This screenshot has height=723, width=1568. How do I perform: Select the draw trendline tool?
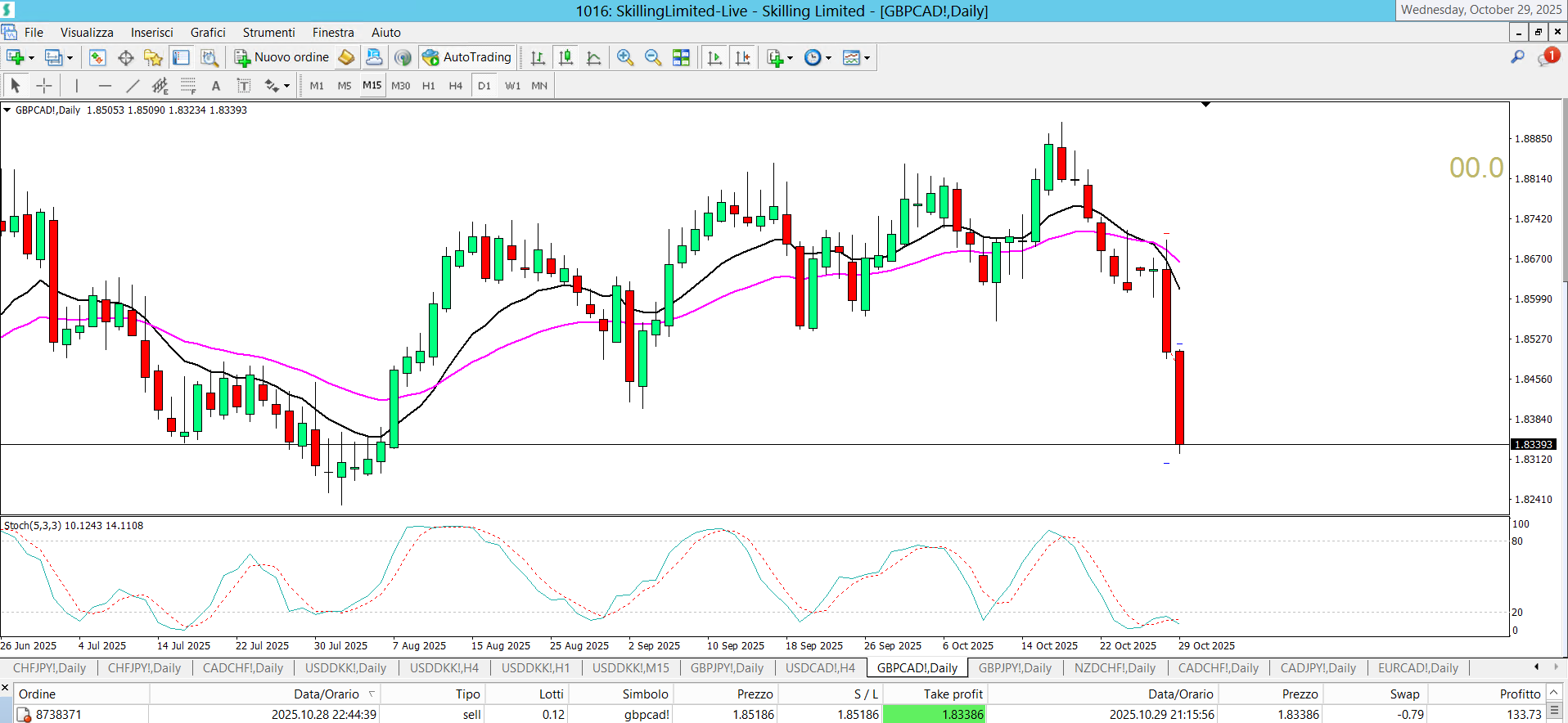(x=133, y=86)
